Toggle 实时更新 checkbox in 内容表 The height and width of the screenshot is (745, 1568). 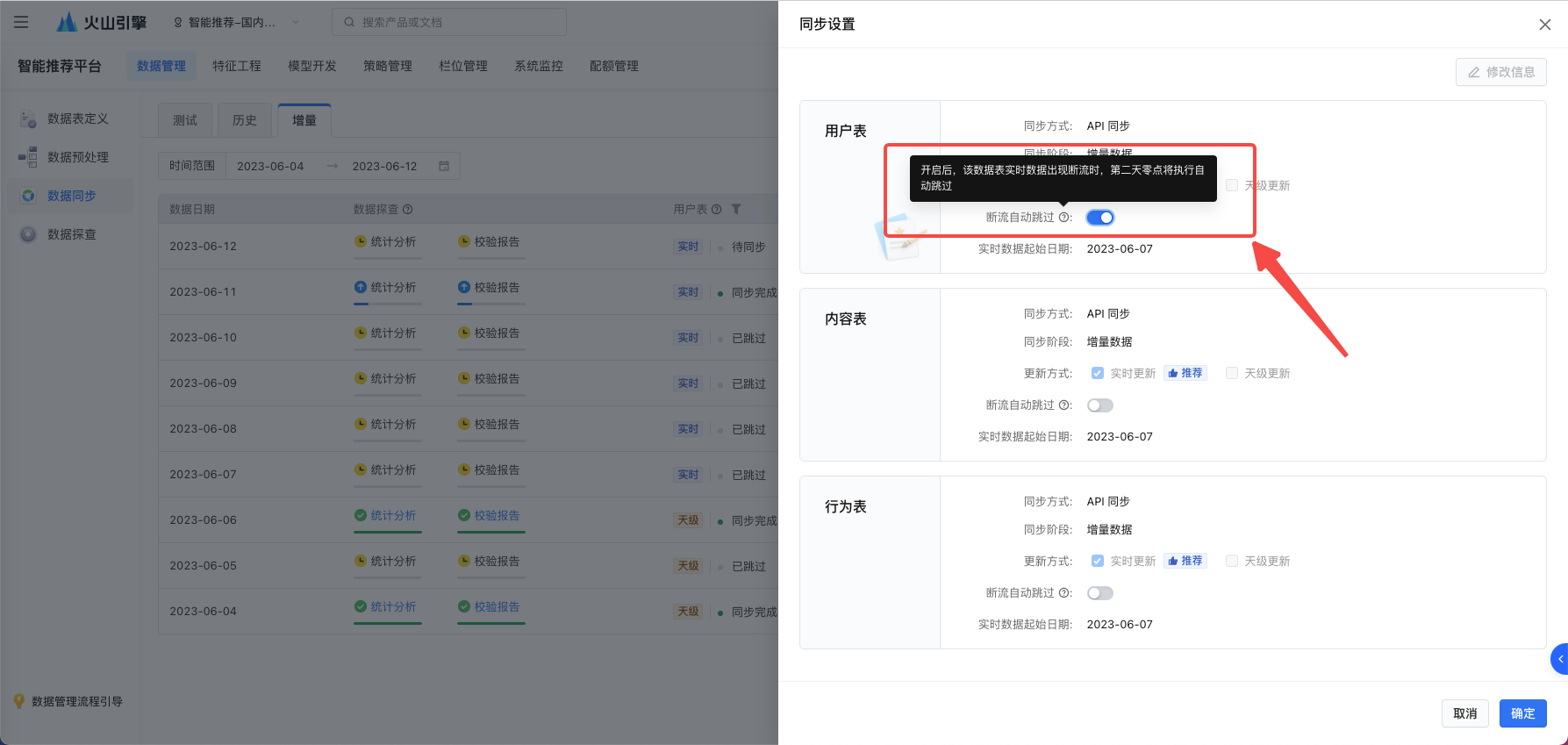pyautogui.click(x=1097, y=373)
